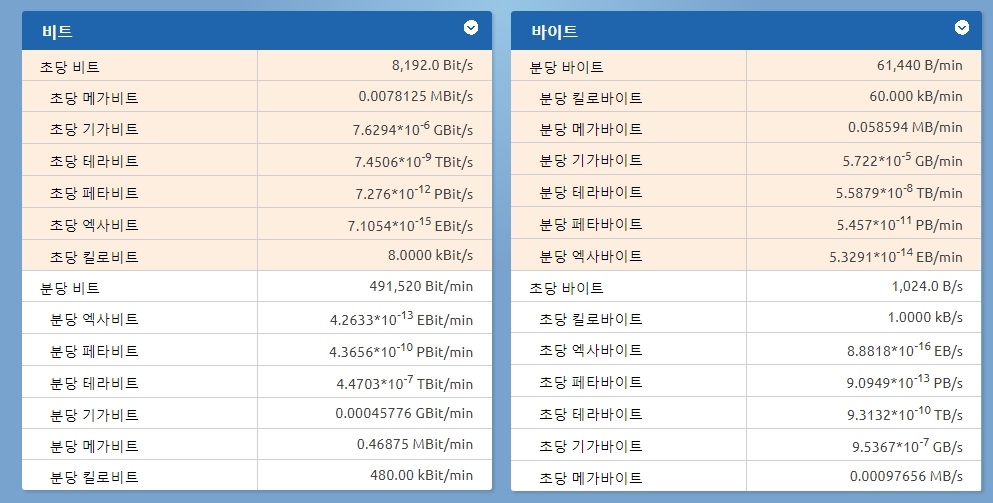The image size is (993, 503).
Task: Click the 5.722*10^-5 GB/min value
Action: [903, 160]
